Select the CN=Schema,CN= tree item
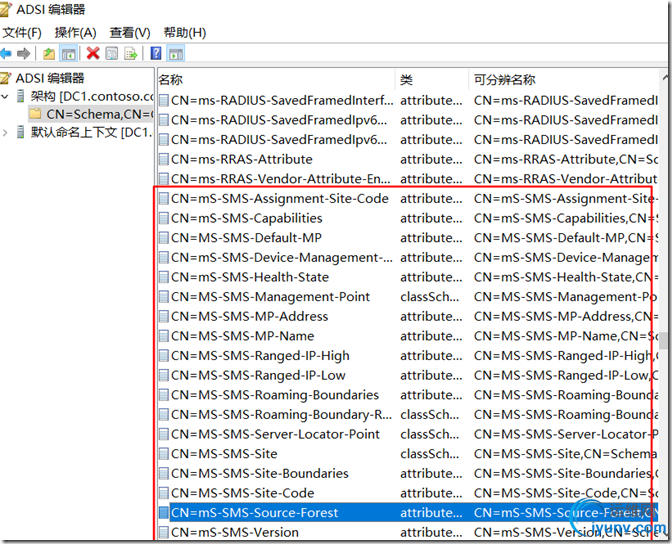This screenshot has height=544, width=672. click(x=99, y=114)
